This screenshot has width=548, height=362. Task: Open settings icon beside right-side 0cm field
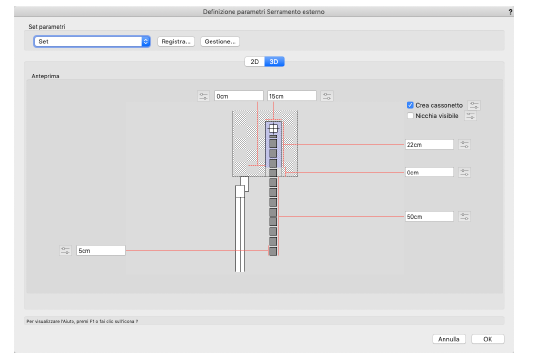click(464, 172)
